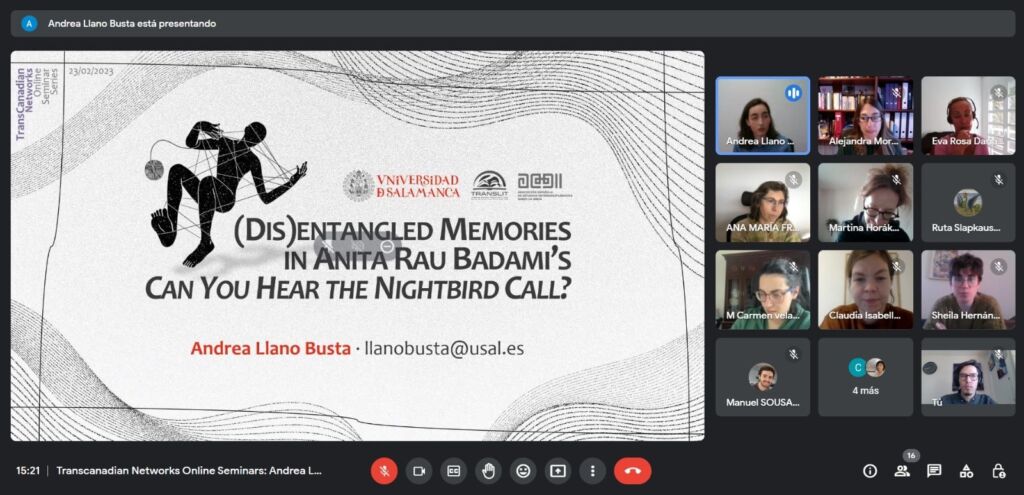Leave the call with red hang-up button
The height and width of the screenshot is (495, 1024).
click(x=632, y=470)
